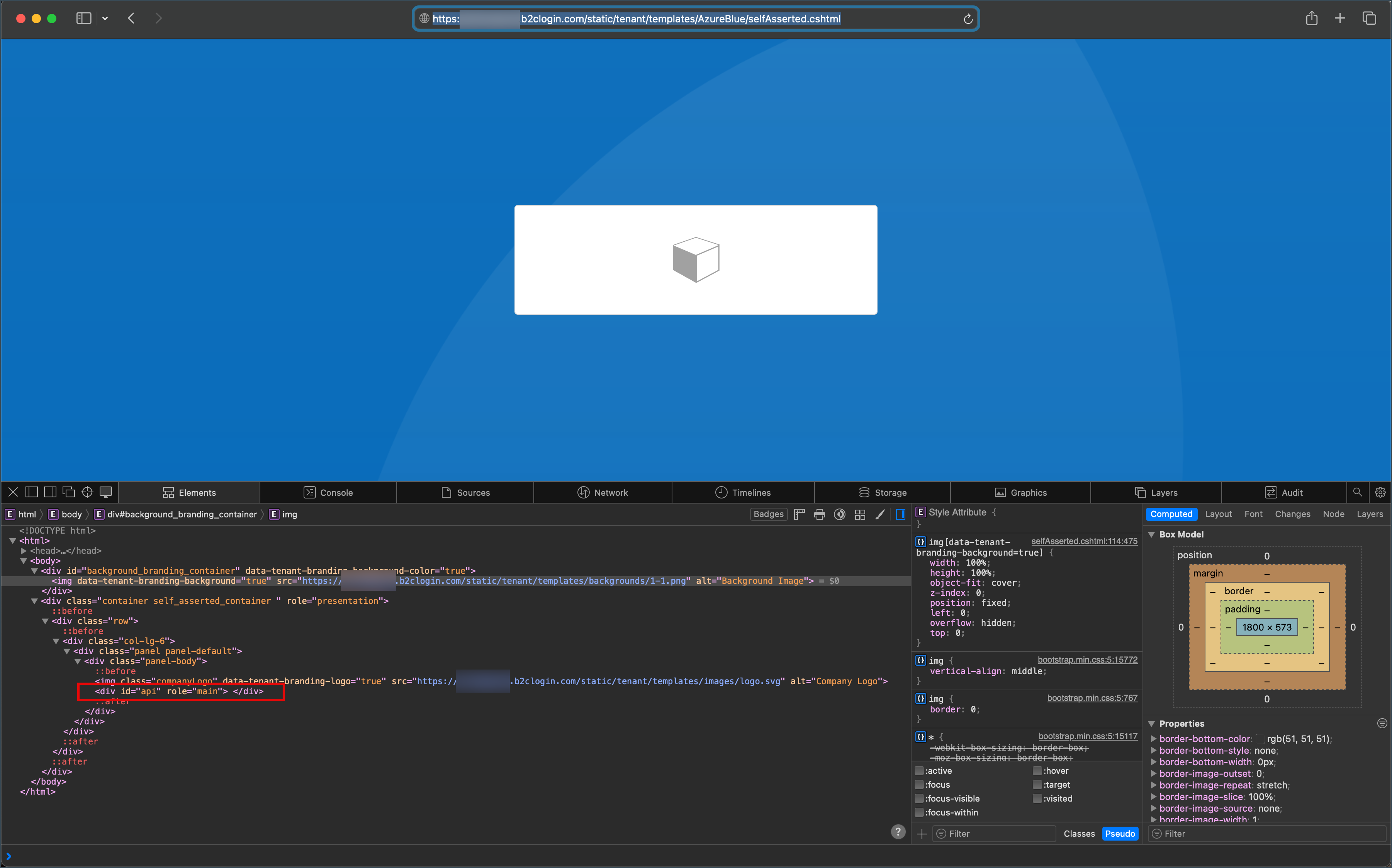Enable the :focus-within pseudo-class checkbox
Screen dimensions: 1392x868
(x=919, y=812)
